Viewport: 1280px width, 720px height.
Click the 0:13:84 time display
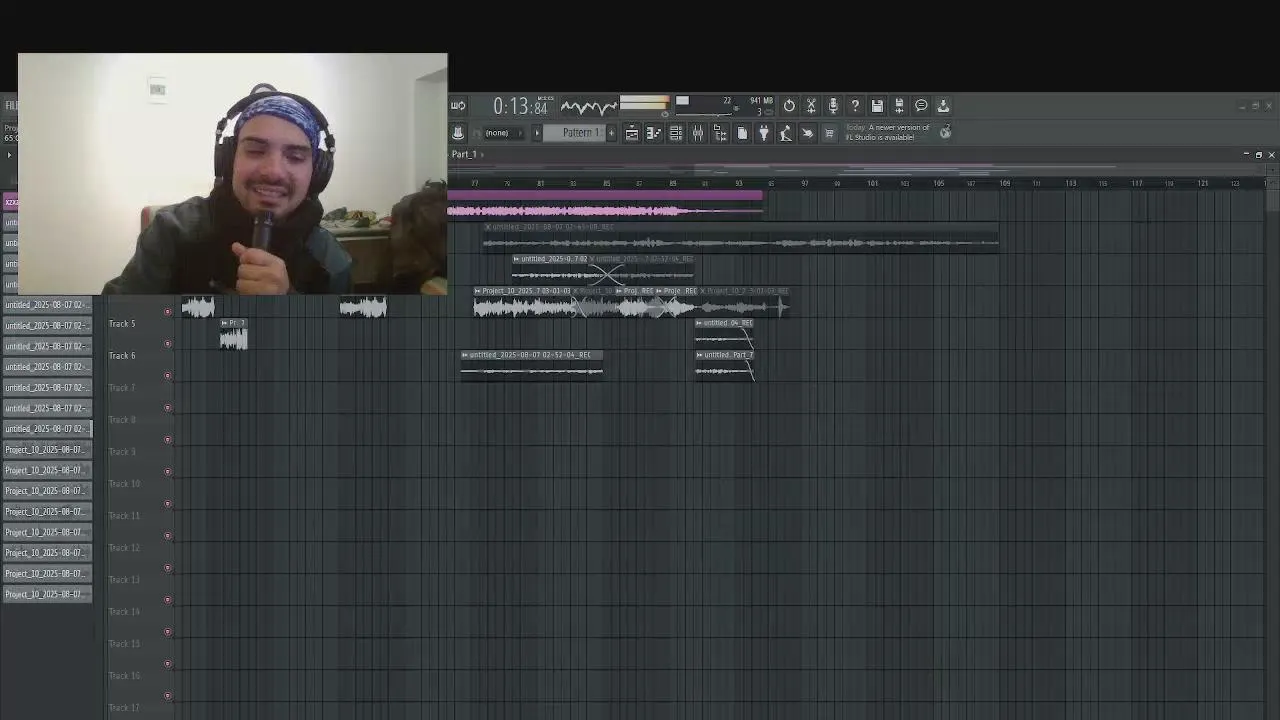tap(520, 106)
